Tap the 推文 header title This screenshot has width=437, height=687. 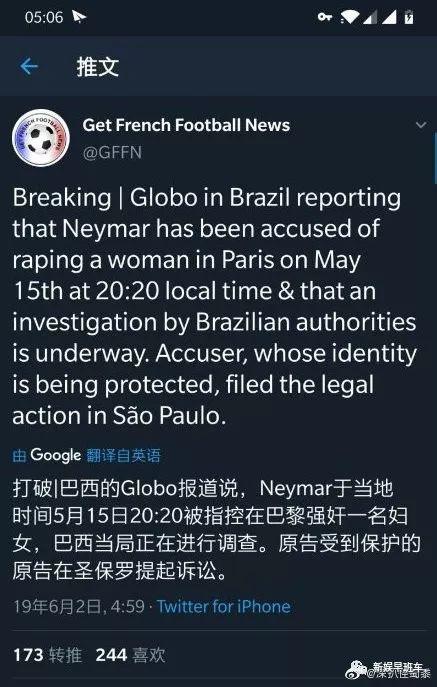click(x=98, y=67)
